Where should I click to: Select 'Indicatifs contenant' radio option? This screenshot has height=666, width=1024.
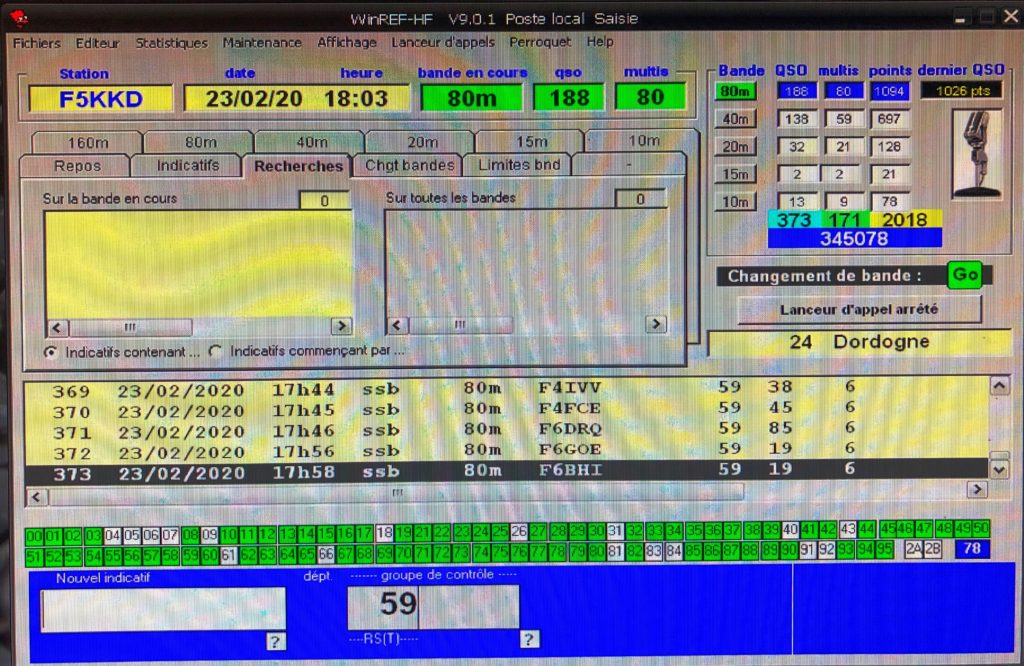tap(51, 352)
